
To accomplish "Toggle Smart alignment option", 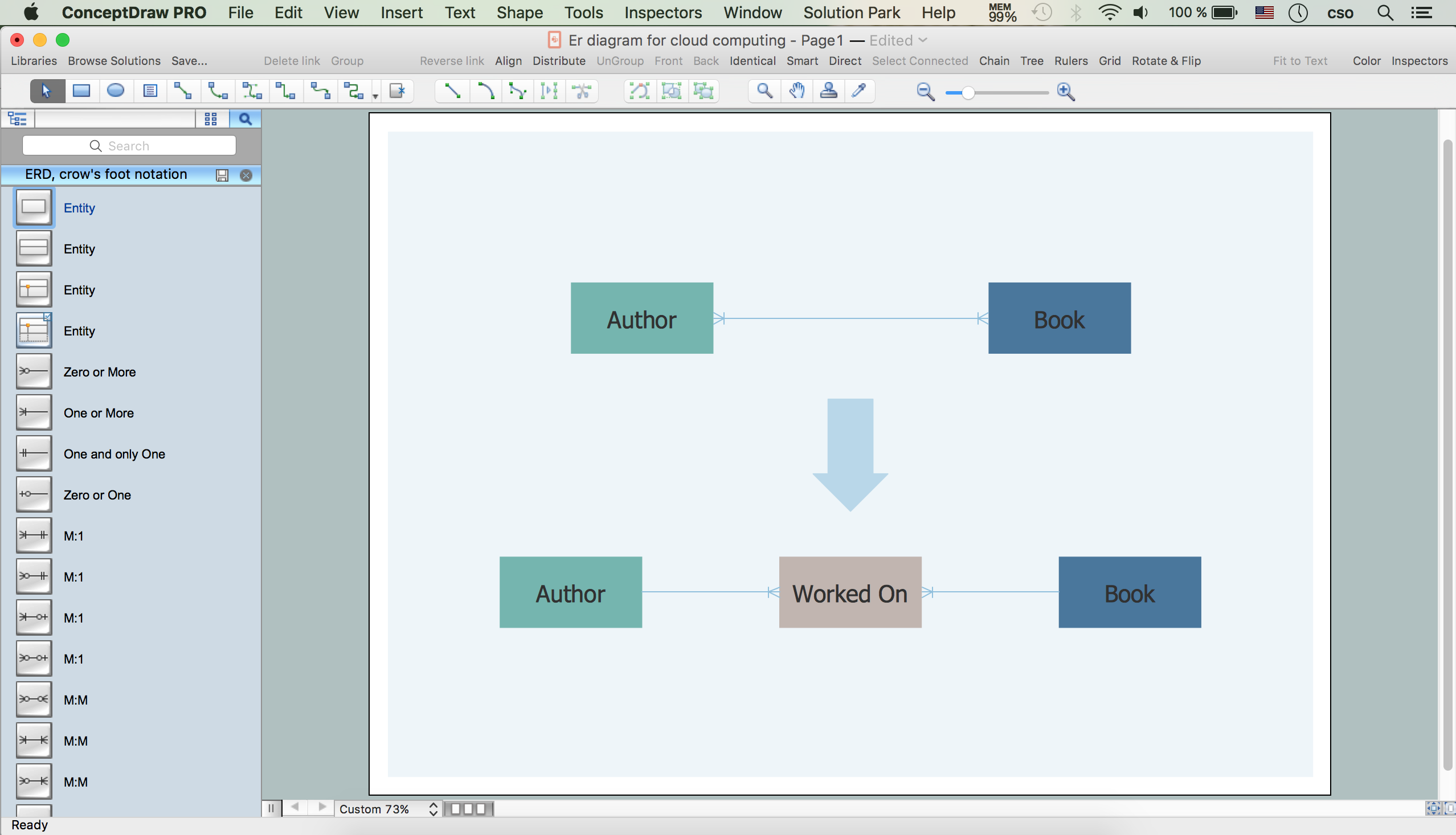I will point(800,60).
